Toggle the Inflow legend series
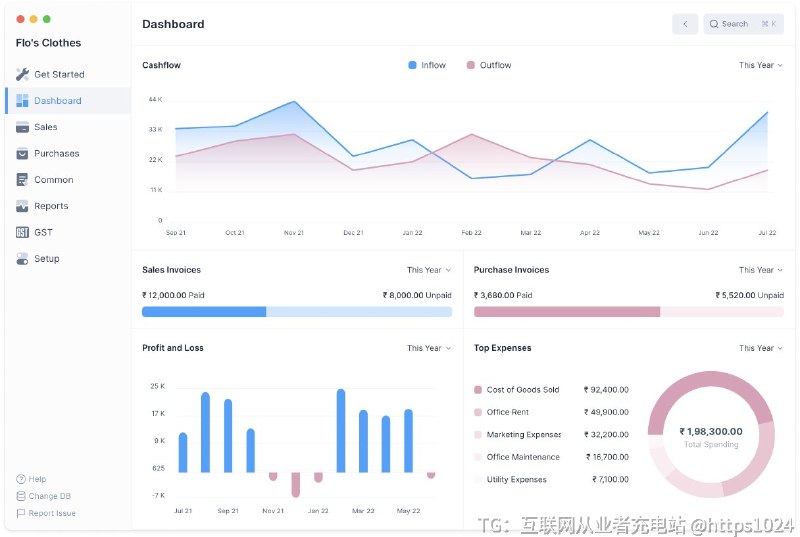Image resolution: width=800 pixels, height=537 pixels. point(426,65)
